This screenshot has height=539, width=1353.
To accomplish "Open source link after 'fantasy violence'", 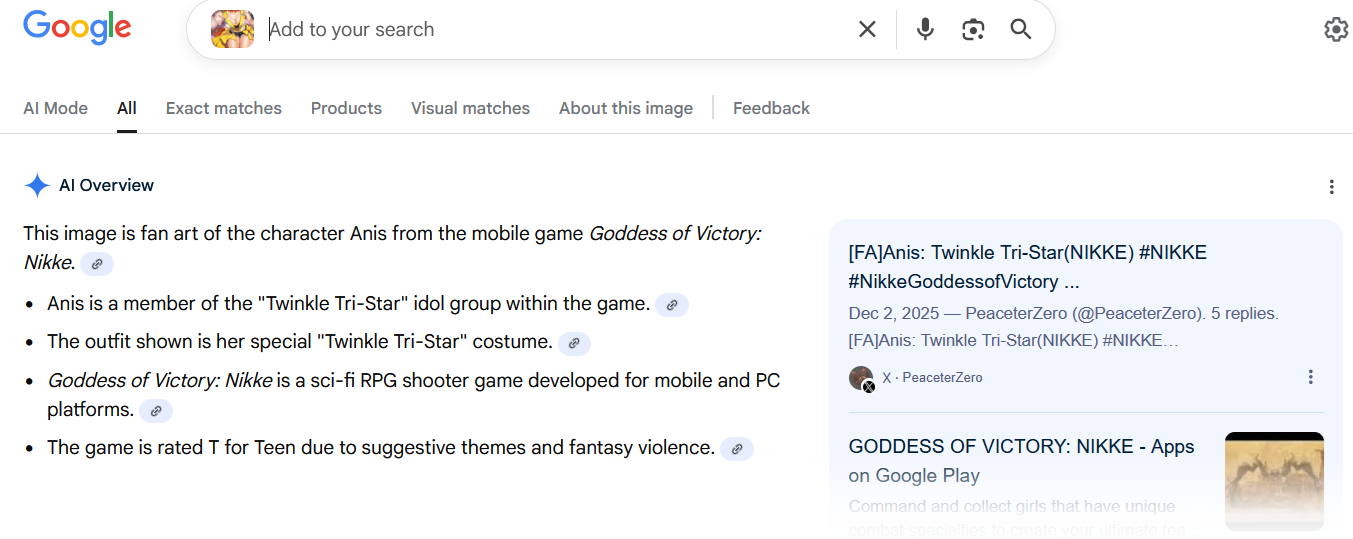I will [737, 449].
